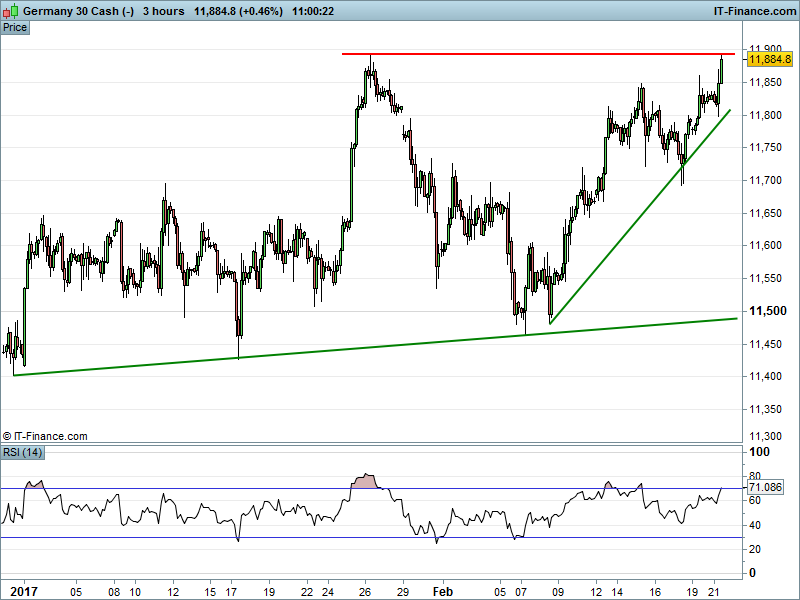Click the 71.086 RSI value tag
The width and height of the screenshot is (800, 600).
click(765, 487)
